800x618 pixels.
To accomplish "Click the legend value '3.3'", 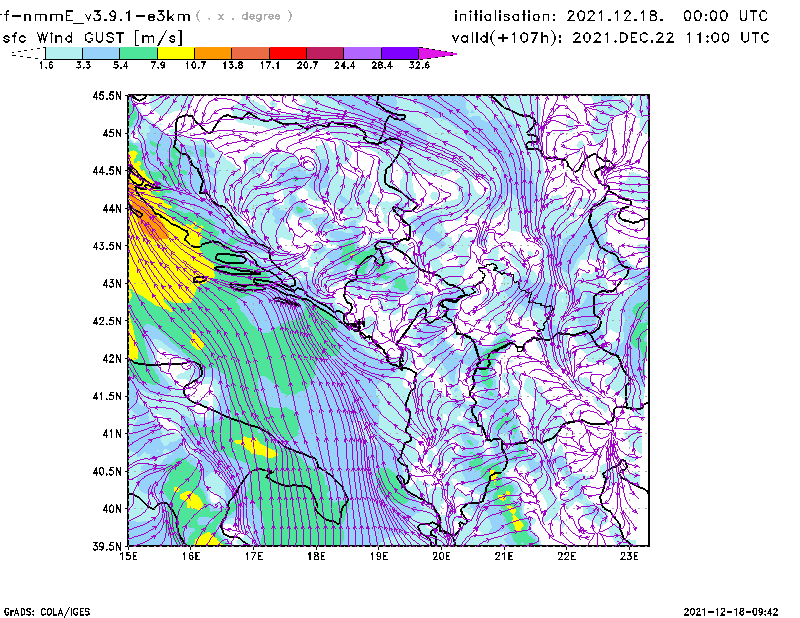I will [83, 65].
